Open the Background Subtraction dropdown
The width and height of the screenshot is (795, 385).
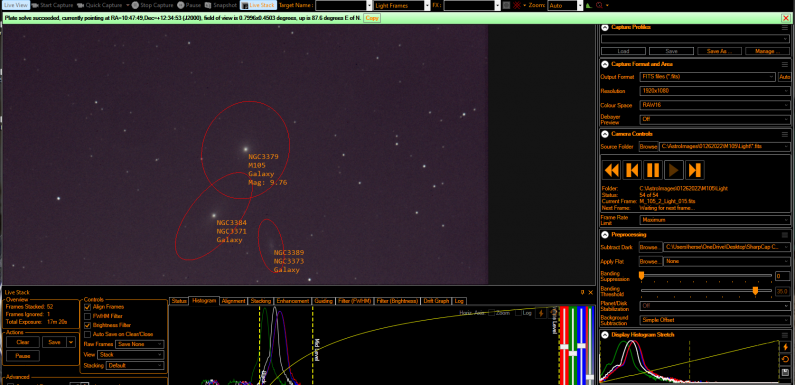coord(715,320)
